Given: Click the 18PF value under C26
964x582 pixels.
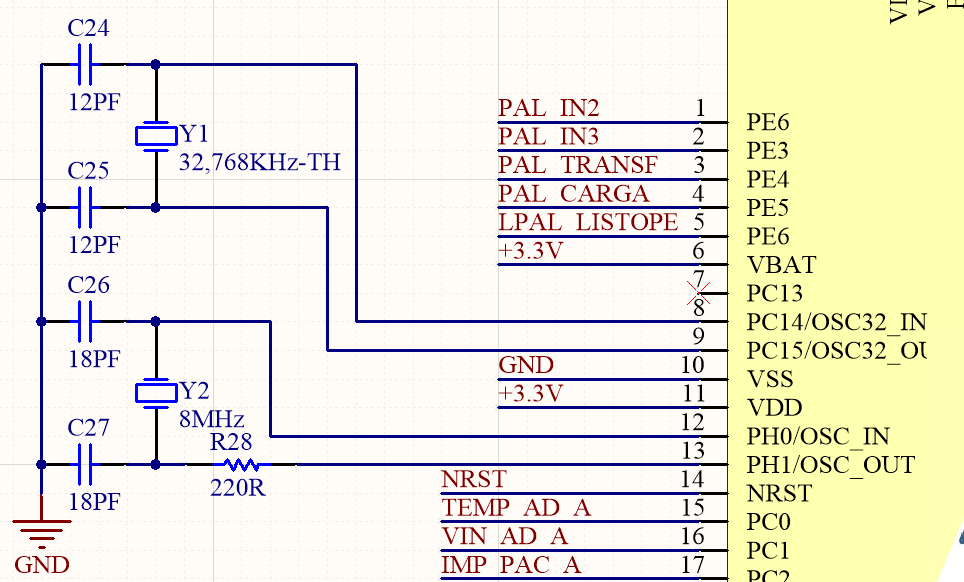Looking at the screenshot, I should click(x=94, y=359).
